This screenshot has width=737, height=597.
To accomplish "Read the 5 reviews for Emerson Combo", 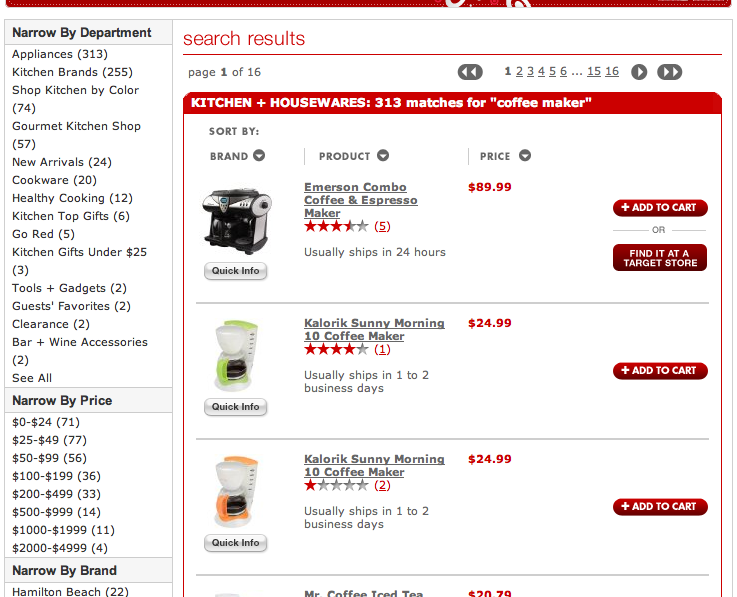I will point(382,227).
